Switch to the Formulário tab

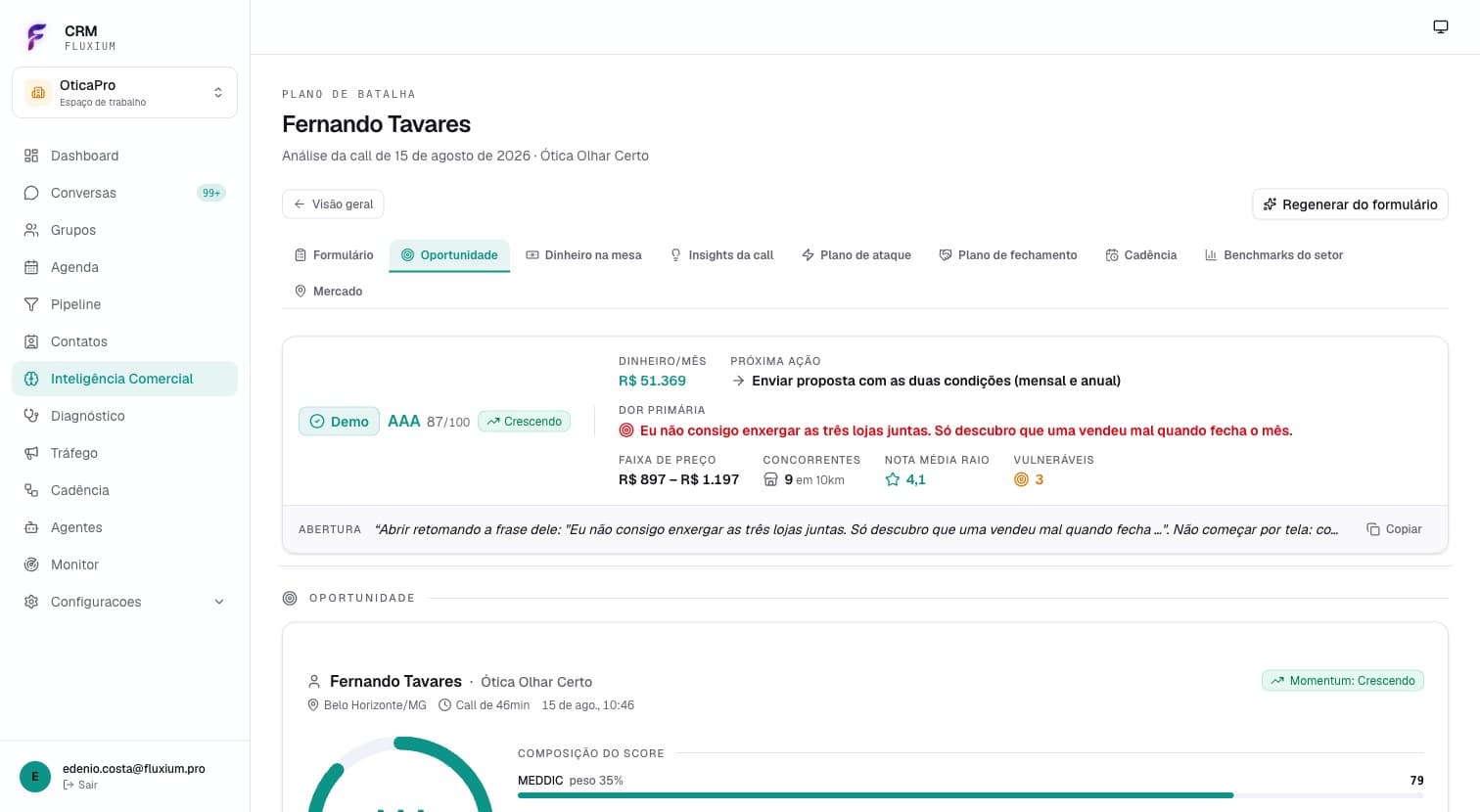pos(334,255)
